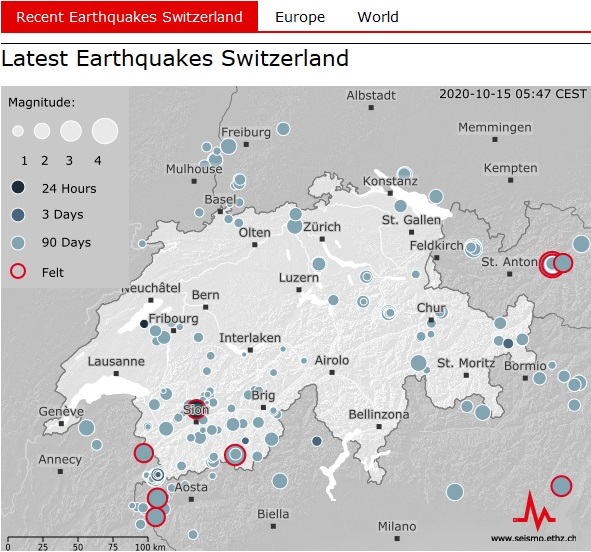Viewport: 591px width, 552px height.
Task: Click the Airolo city label
Action: coord(332,361)
